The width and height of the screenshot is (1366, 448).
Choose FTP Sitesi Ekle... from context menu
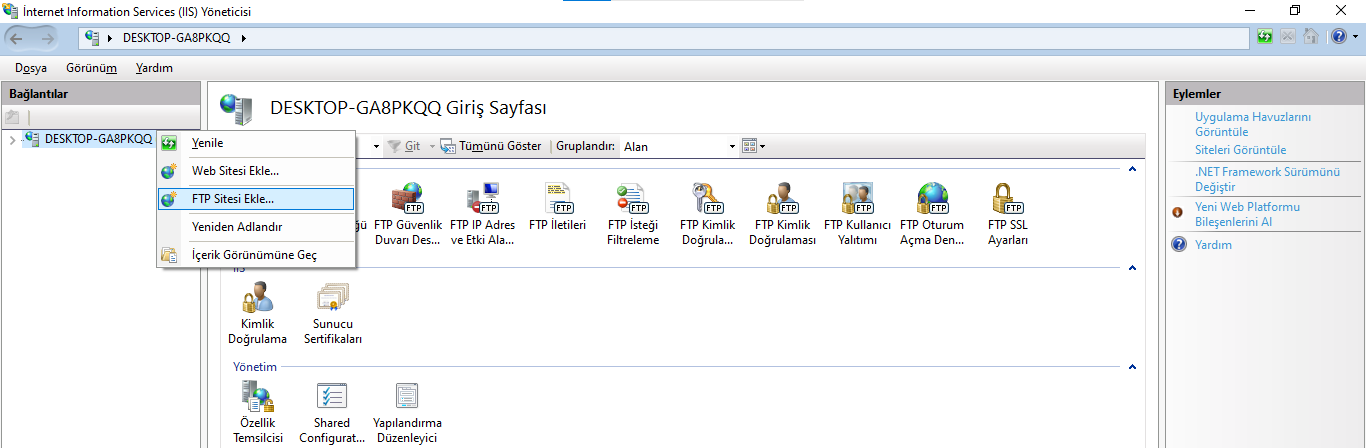256,199
